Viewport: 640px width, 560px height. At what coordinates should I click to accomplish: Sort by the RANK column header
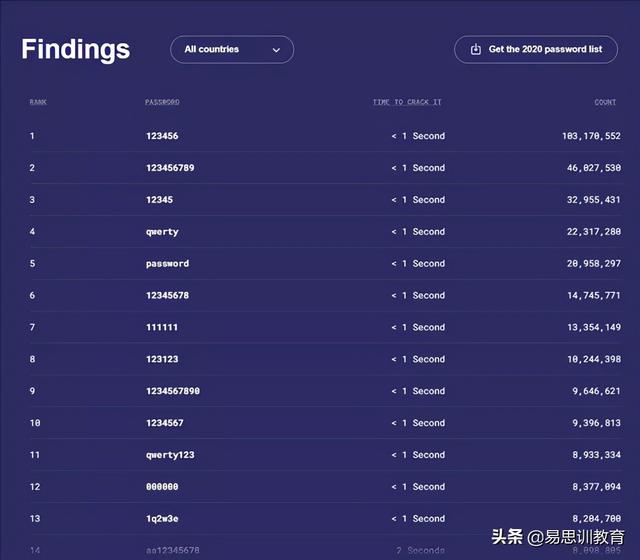[38, 102]
